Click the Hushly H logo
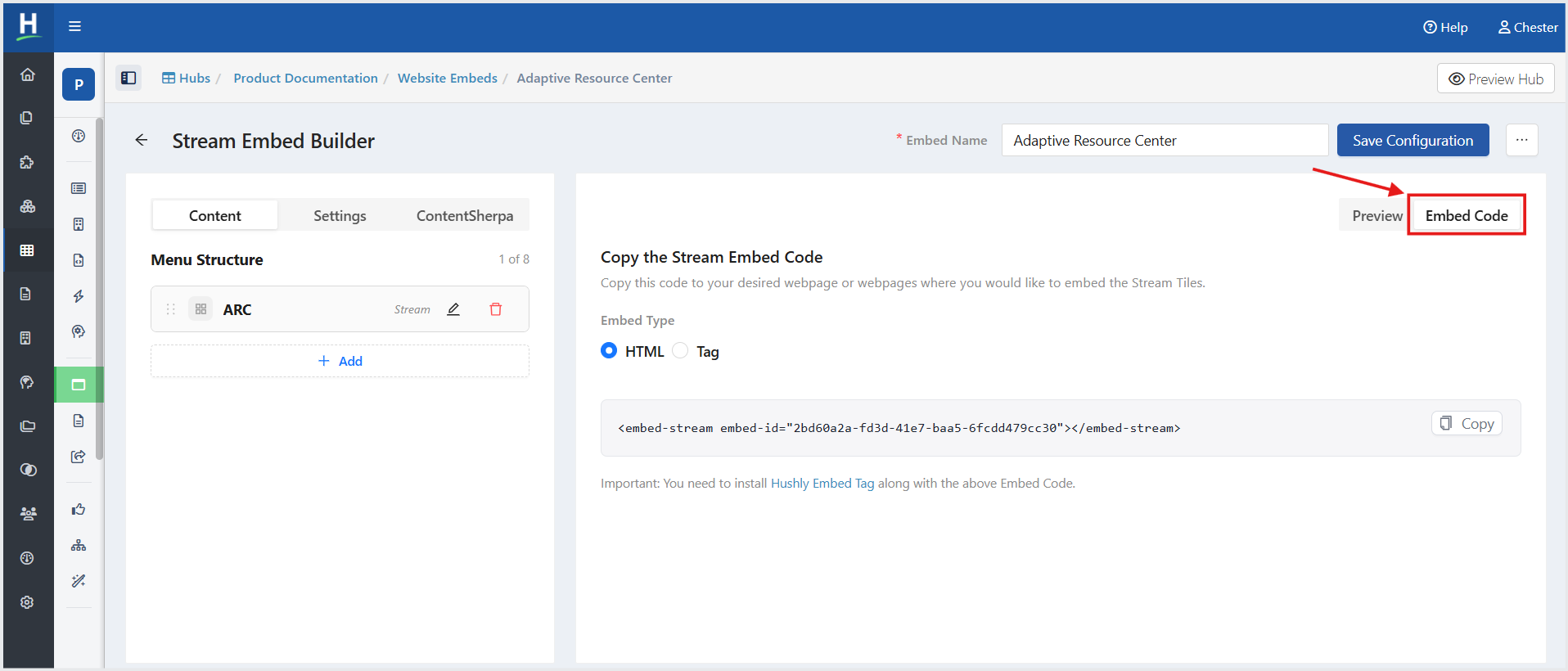Screen dimensions: 1568x671 [28, 26]
